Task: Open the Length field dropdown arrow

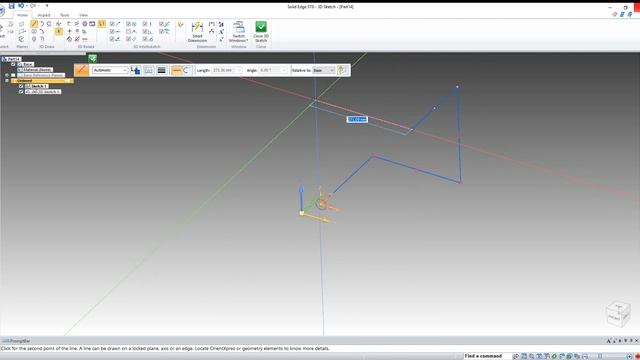Action: (x=239, y=70)
